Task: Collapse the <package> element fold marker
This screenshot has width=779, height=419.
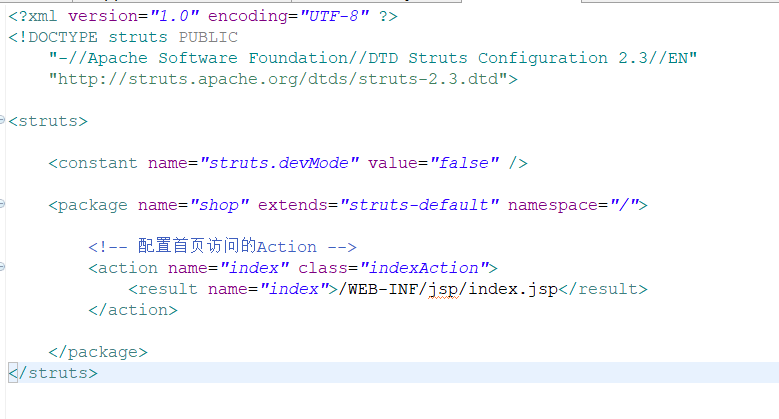Action: click(x=2, y=204)
